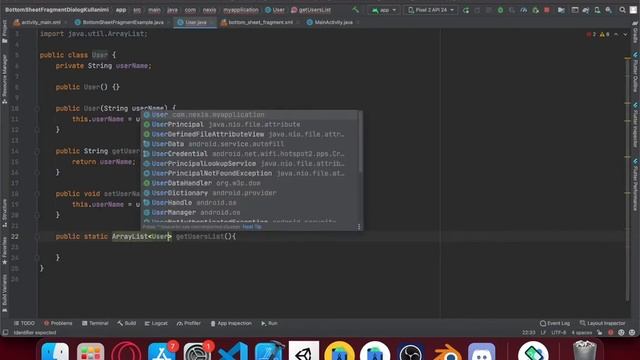
Task: Click the Attach Debugger to process icon
Action: click(x=535, y=10)
